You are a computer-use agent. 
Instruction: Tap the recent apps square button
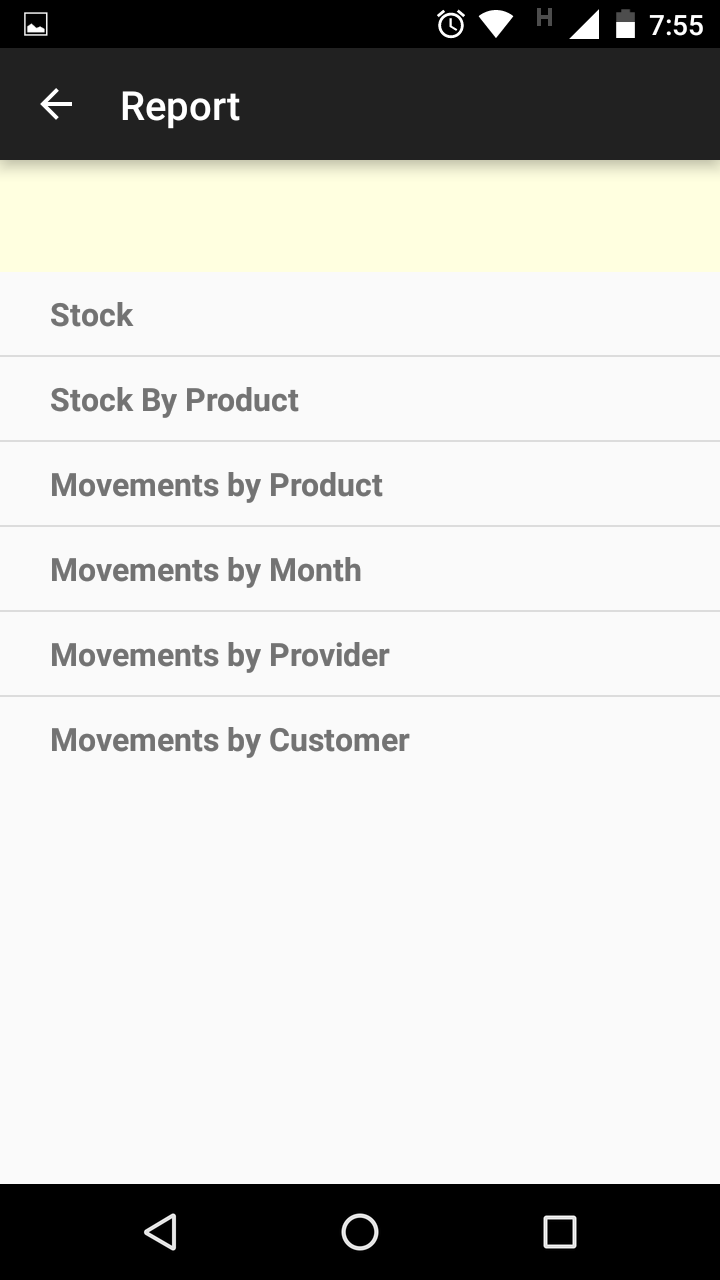[560, 1232]
